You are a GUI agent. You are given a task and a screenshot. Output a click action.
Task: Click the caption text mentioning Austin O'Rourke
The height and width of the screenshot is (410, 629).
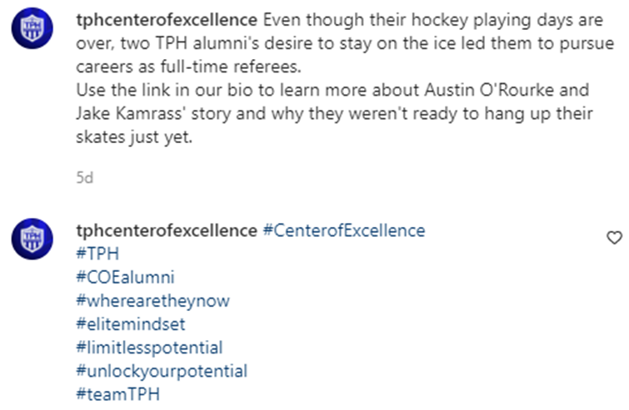pyautogui.click(x=333, y=90)
